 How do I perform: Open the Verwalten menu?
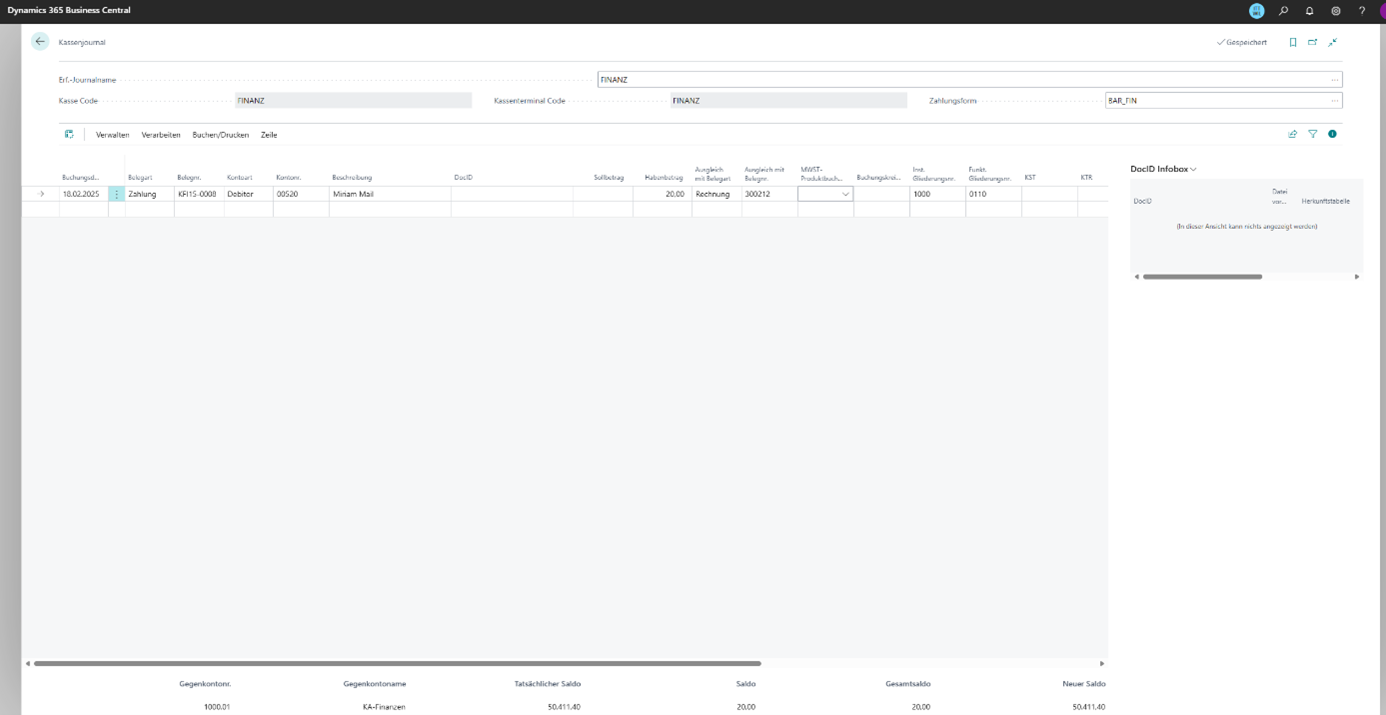[x=112, y=135]
